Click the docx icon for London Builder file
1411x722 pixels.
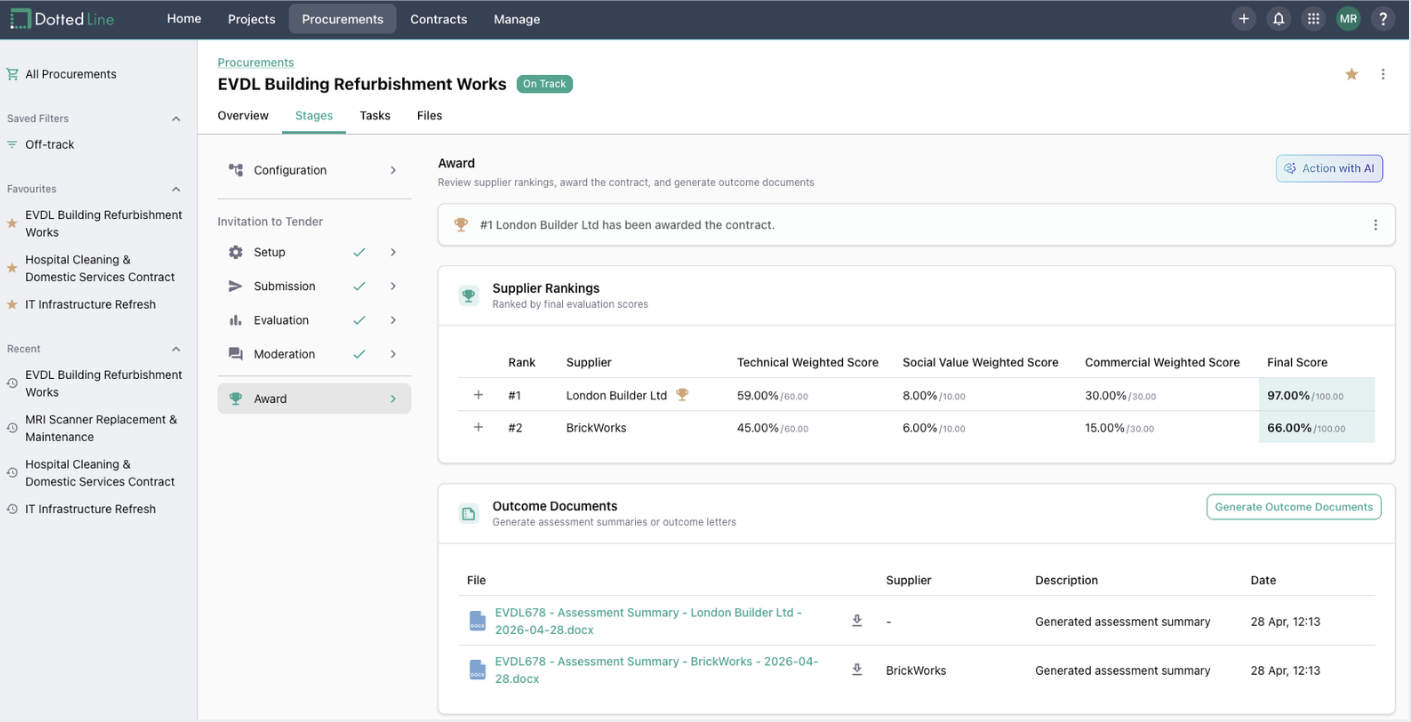point(478,621)
